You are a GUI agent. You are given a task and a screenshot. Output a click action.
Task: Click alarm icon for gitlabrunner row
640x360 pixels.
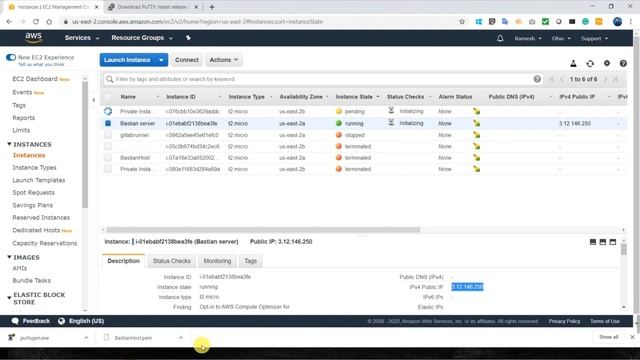coord(476,135)
